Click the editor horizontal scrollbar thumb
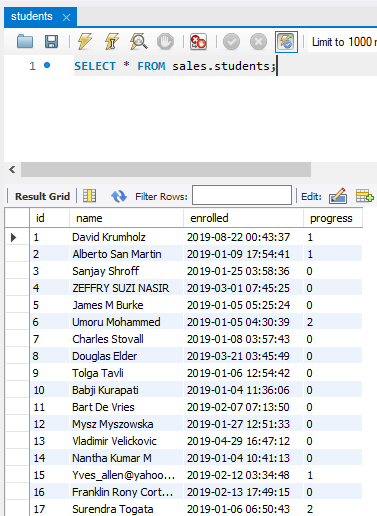Viewport: 377px width, 516px height. pos(166,170)
